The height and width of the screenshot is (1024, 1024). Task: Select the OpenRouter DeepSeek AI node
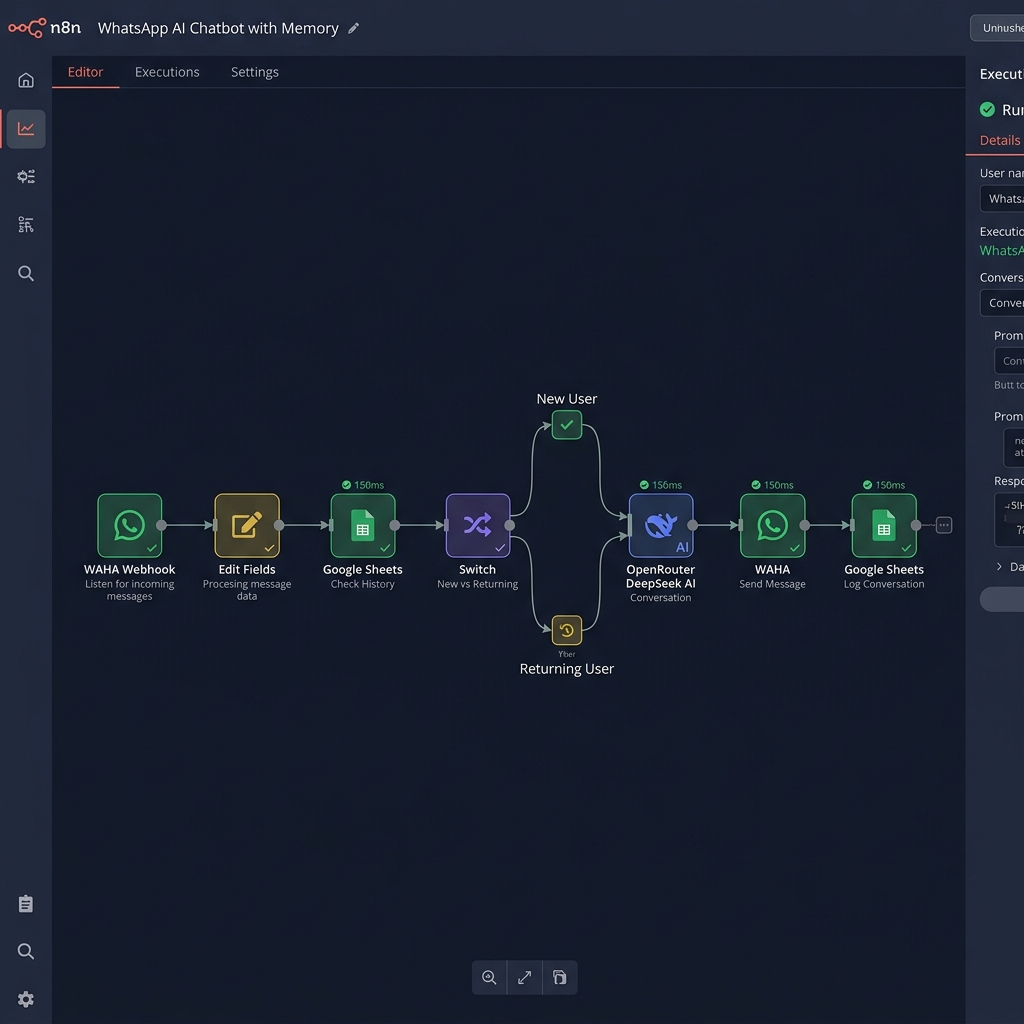pyautogui.click(x=661, y=525)
